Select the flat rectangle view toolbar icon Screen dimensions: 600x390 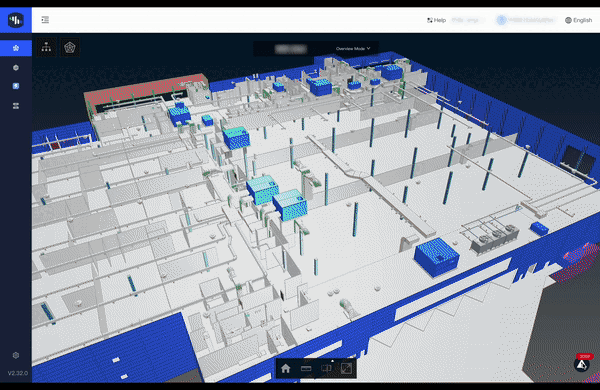point(306,369)
